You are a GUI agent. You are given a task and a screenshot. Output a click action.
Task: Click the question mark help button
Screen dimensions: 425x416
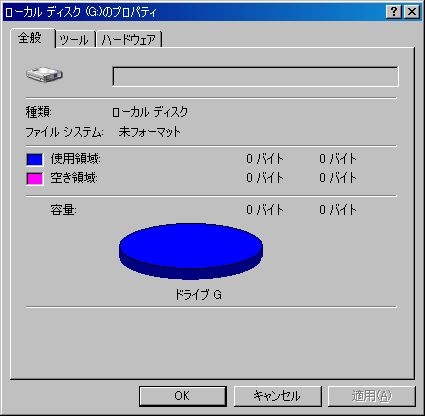[394, 12]
